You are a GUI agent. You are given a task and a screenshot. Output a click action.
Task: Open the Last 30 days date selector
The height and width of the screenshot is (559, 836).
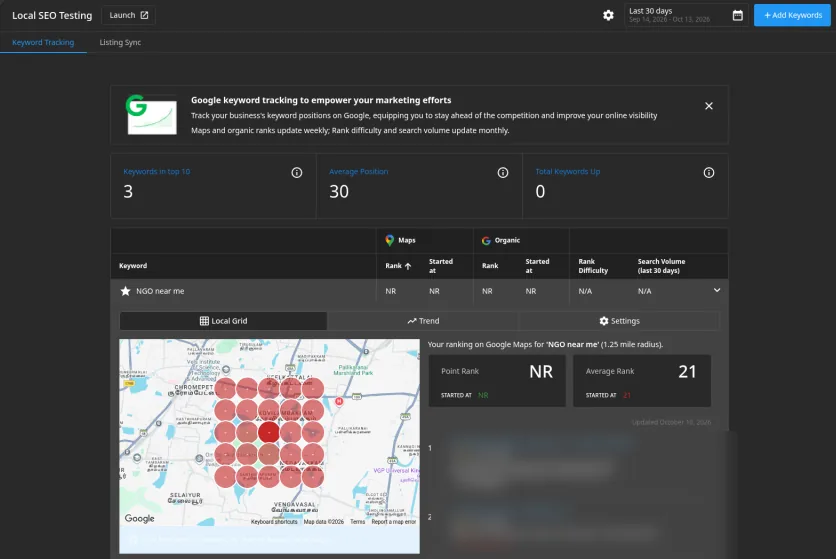pyautogui.click(x=686, y=15)
